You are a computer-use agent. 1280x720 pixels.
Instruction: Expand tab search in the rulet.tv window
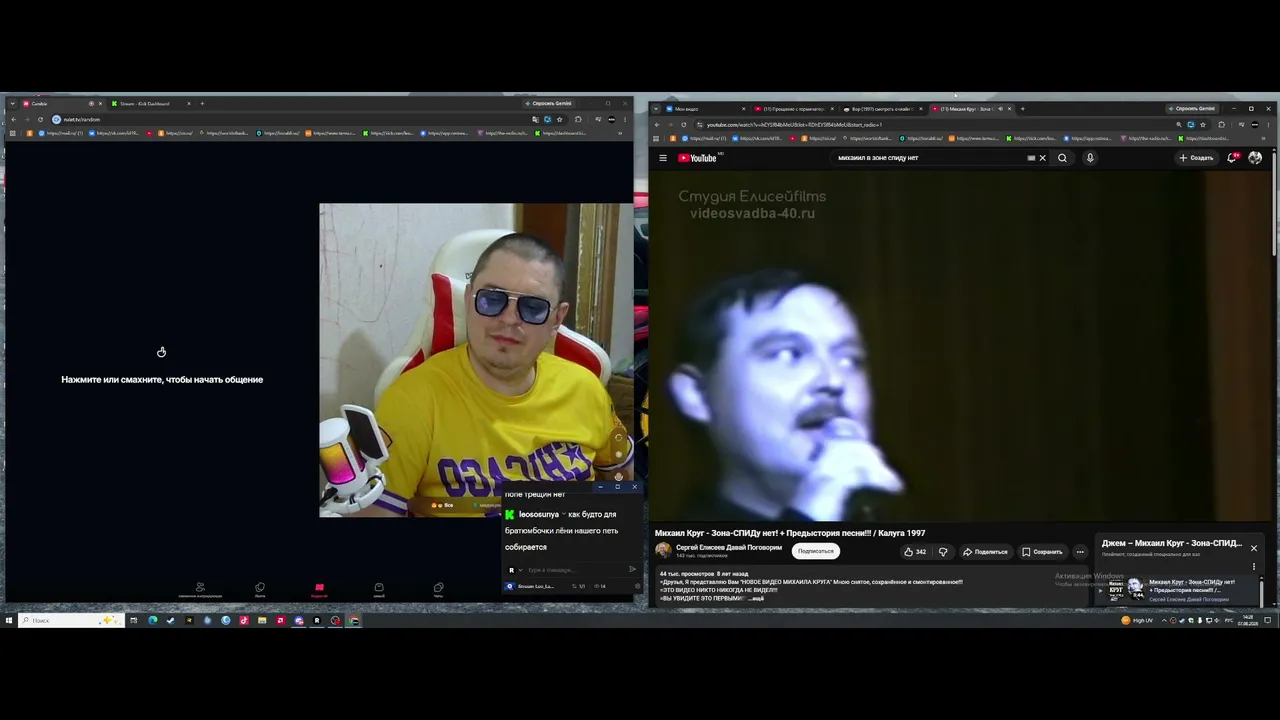(12, 104)
